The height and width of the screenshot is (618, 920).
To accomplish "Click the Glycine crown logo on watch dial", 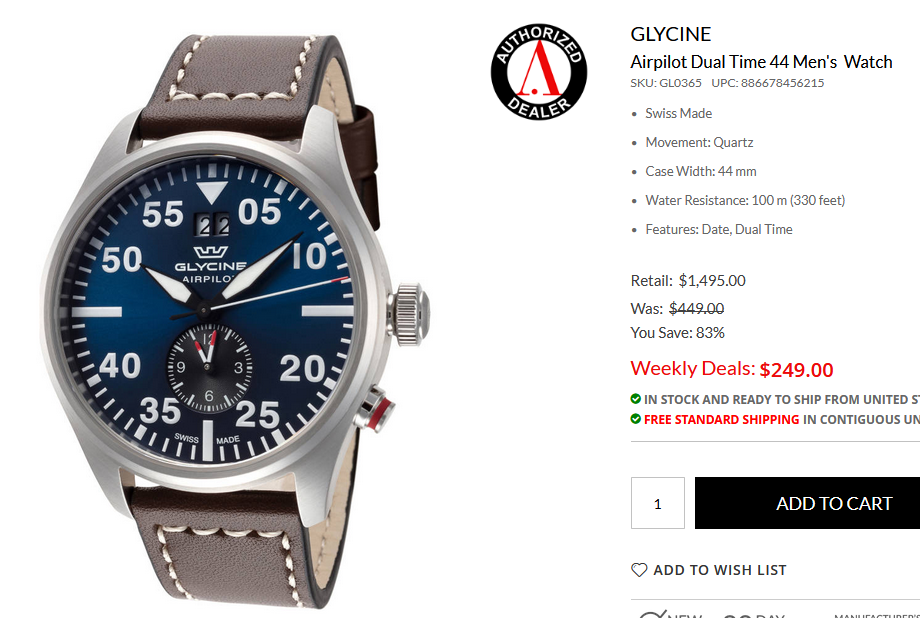I will tap(211, 252).
